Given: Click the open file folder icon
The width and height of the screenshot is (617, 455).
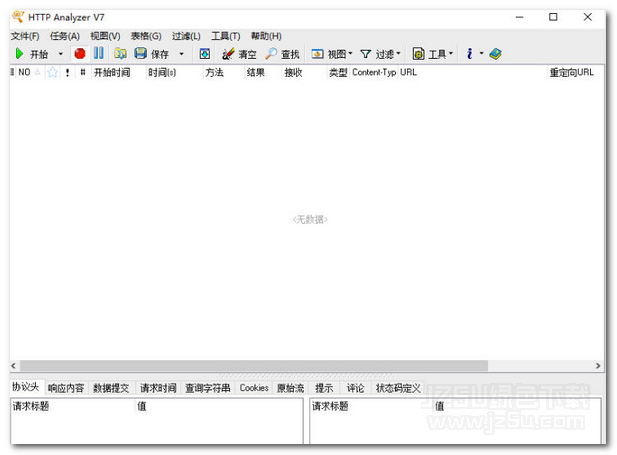Looking at the screenshot, I should (x=120, y=54).
